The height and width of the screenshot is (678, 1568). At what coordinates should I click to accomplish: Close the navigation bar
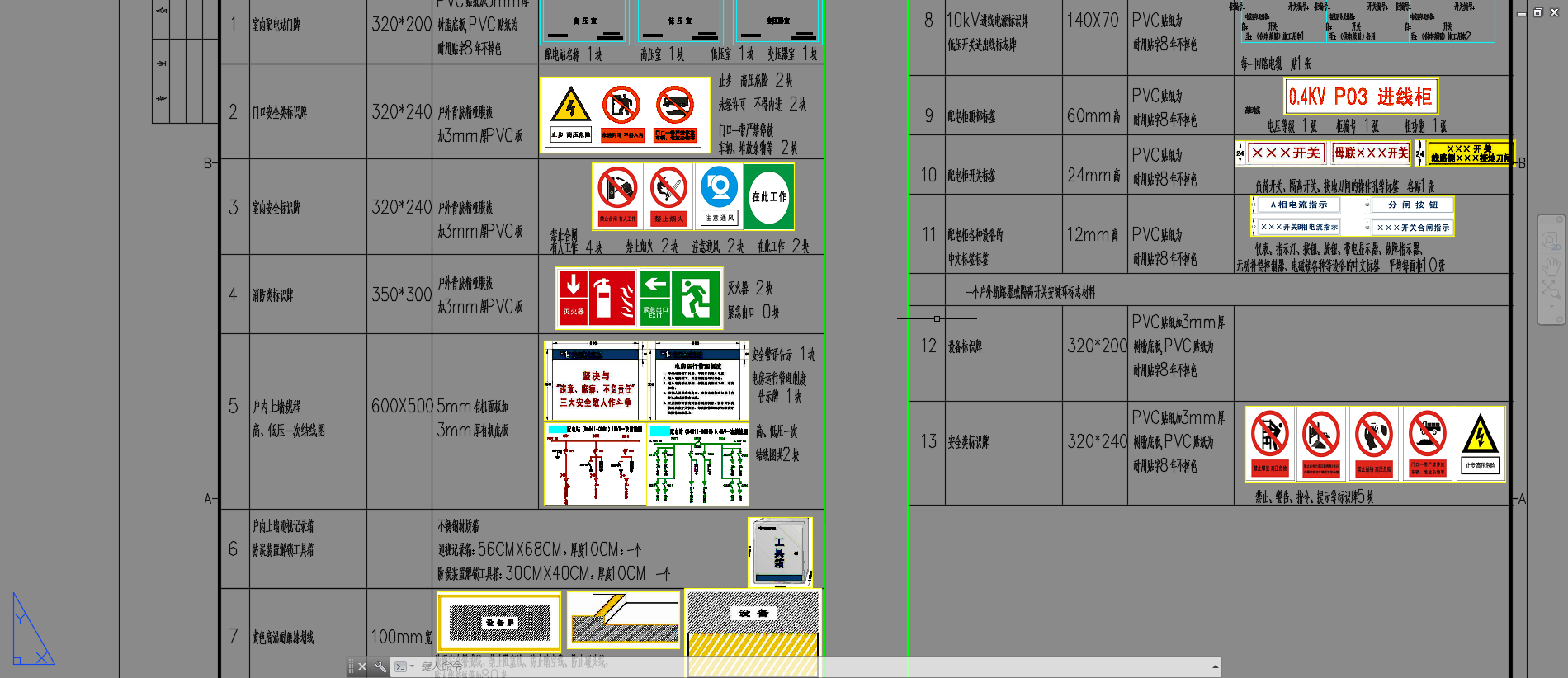coord(1560,220)
